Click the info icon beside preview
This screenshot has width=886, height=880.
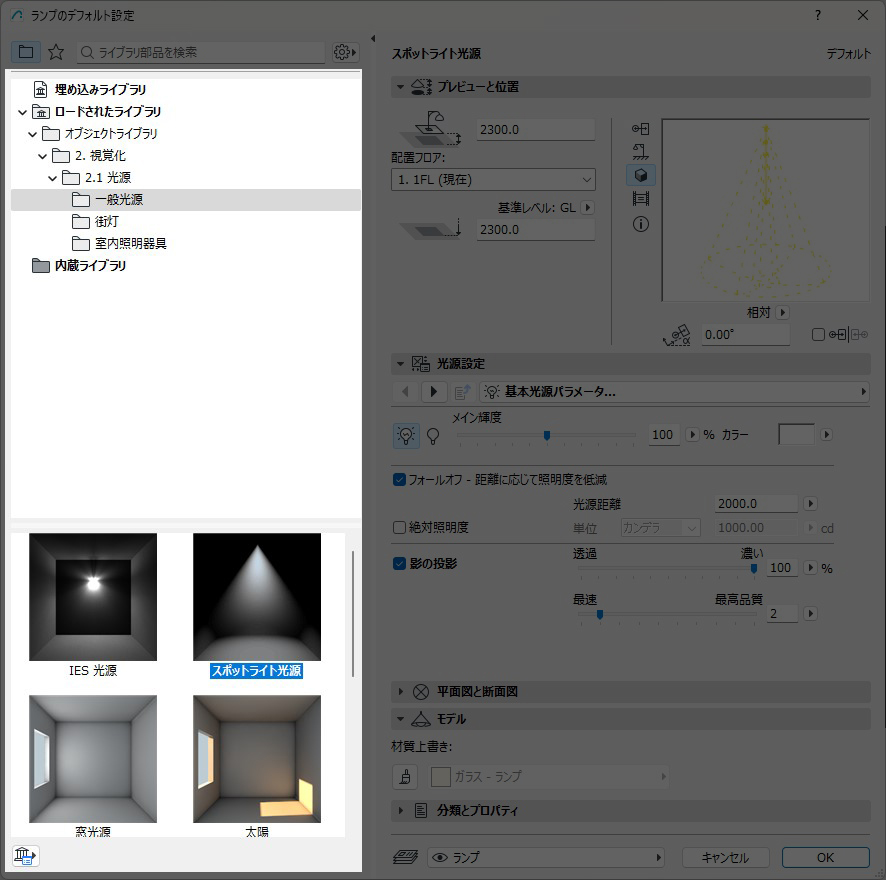click(641, 224)
